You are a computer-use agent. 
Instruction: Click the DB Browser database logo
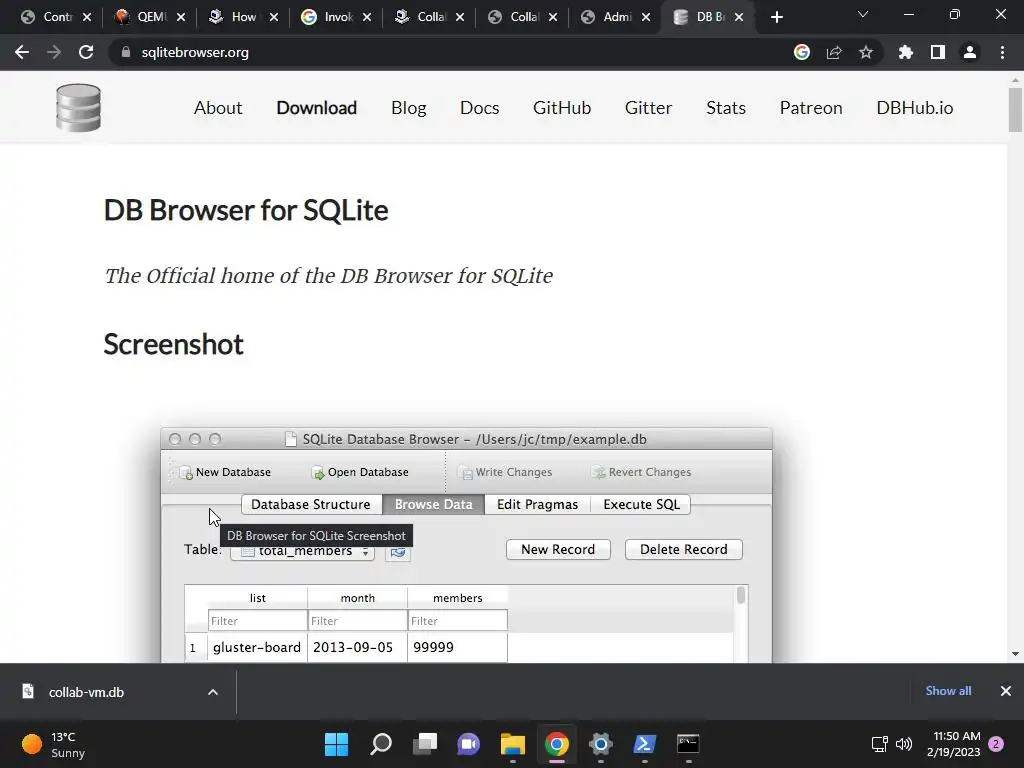(x=78, y=108)
